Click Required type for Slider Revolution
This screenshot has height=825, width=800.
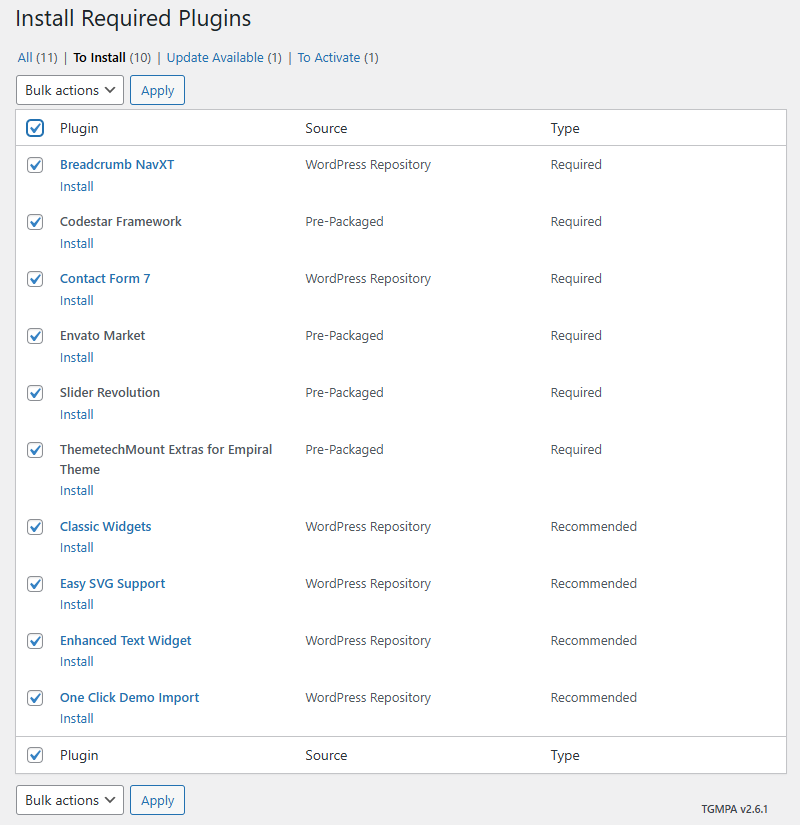pyautogui.click(x=576, y=393)
